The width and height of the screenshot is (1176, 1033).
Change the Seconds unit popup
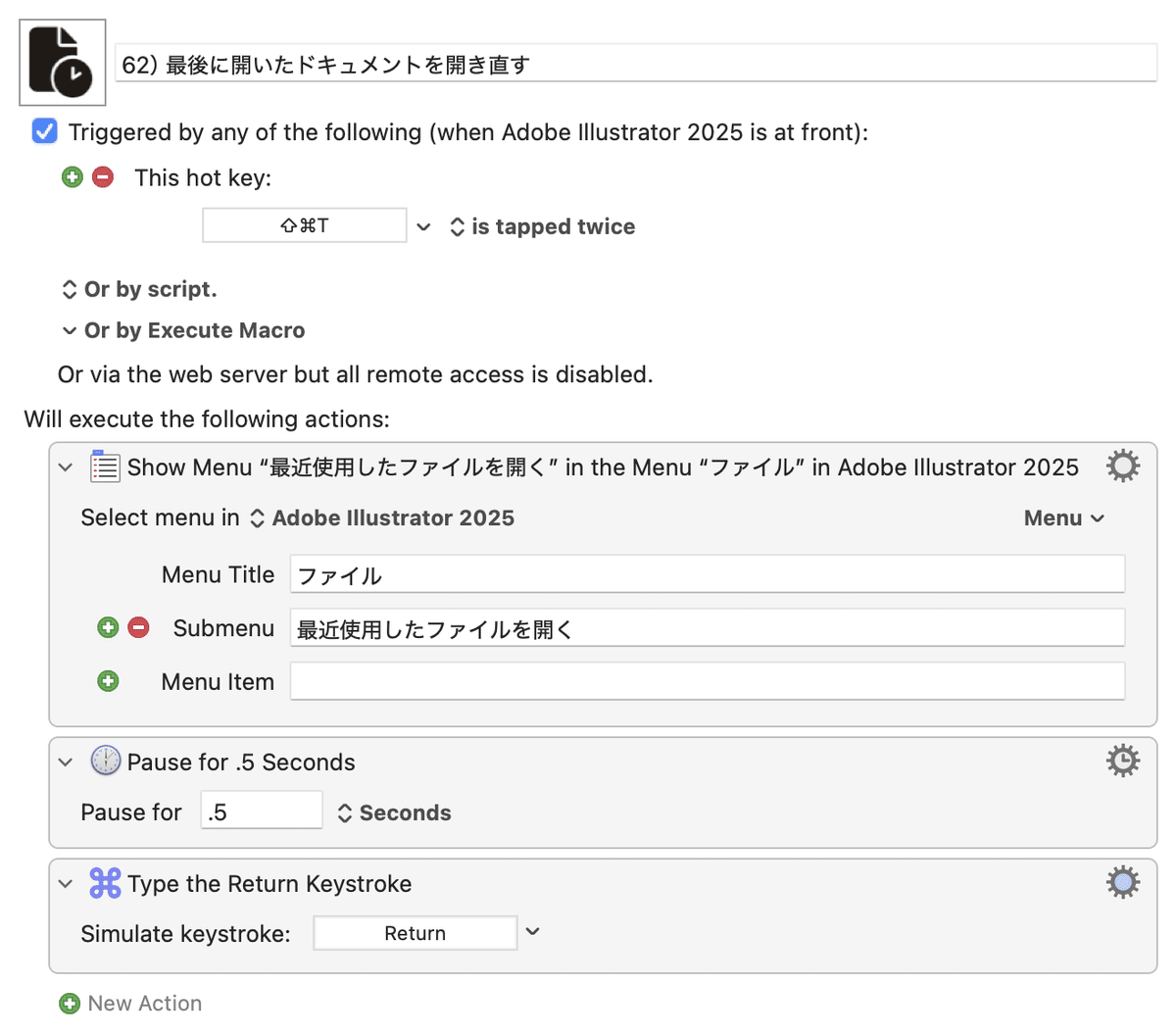[394, 812]
